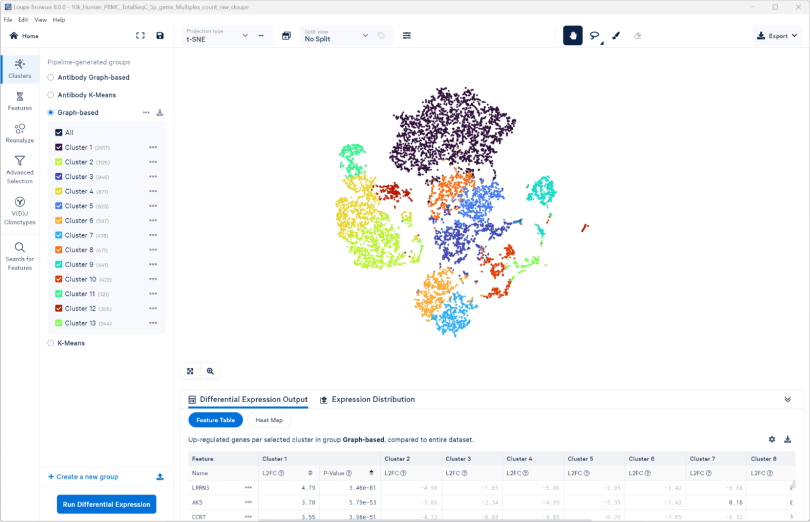Switch to the Expression Distribution tab
This screenshot has height=522, width=810.
click(367, 400)
